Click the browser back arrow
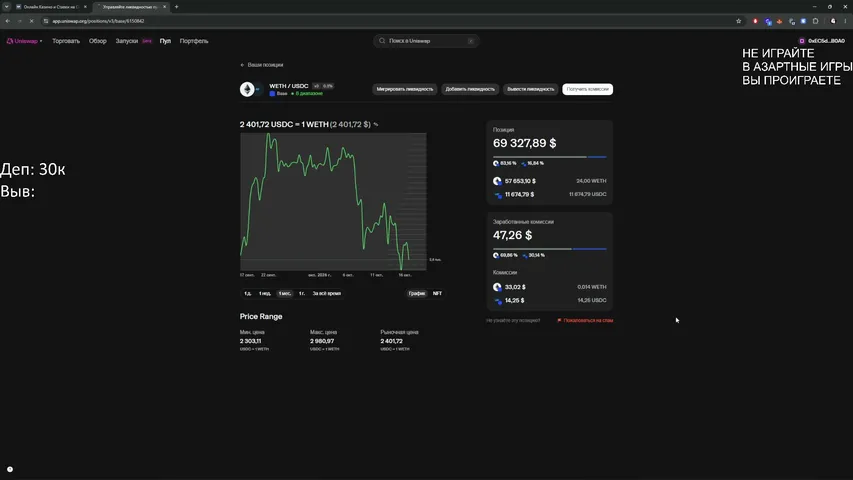853x480 pixels. pos(8,21)
